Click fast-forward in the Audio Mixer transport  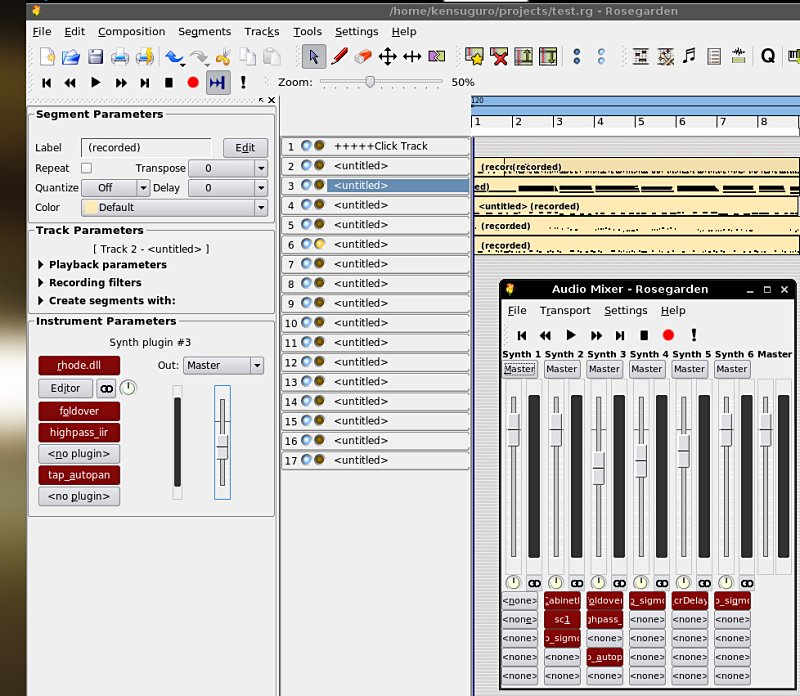(596, 335)
